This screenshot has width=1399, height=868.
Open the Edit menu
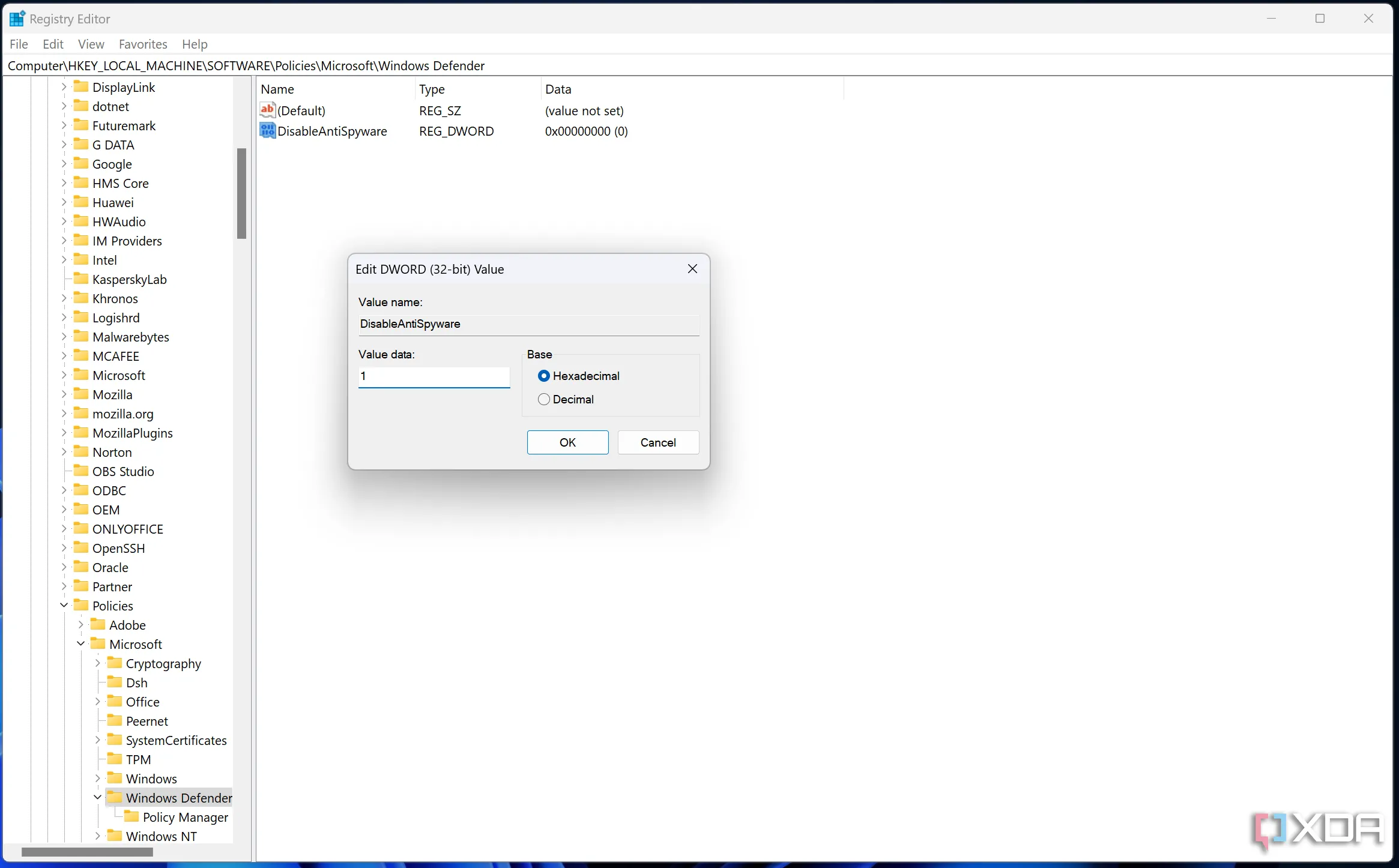click(53, 44)
